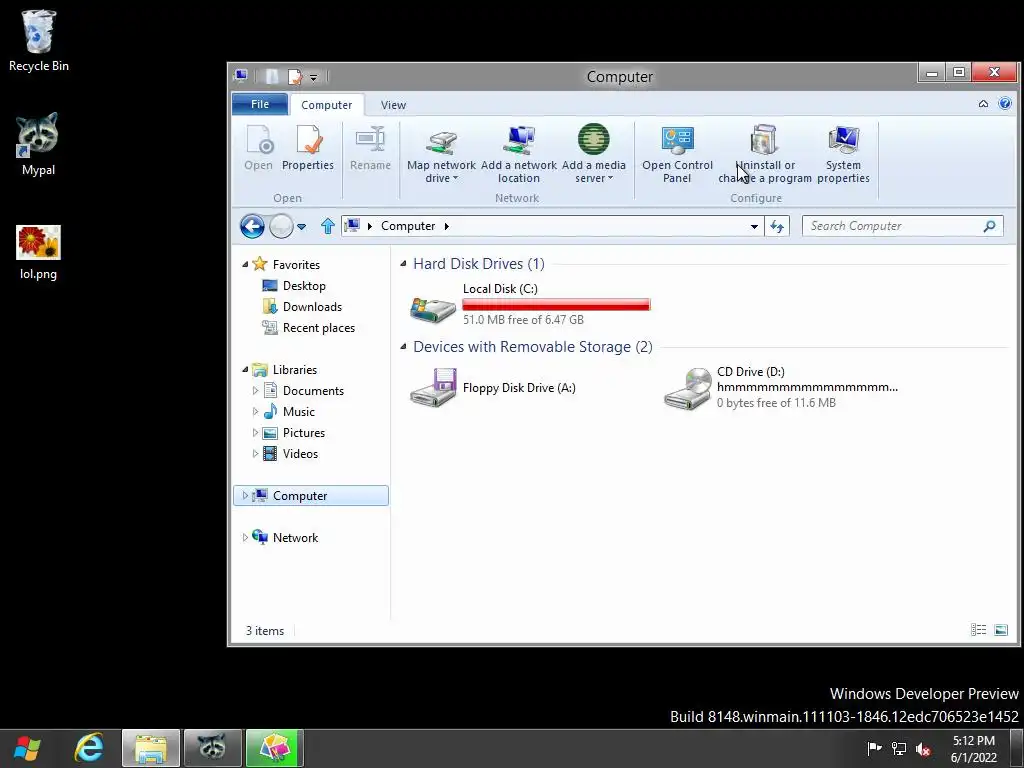
Task: Click the 3 items status bar text
Action: 264,631
